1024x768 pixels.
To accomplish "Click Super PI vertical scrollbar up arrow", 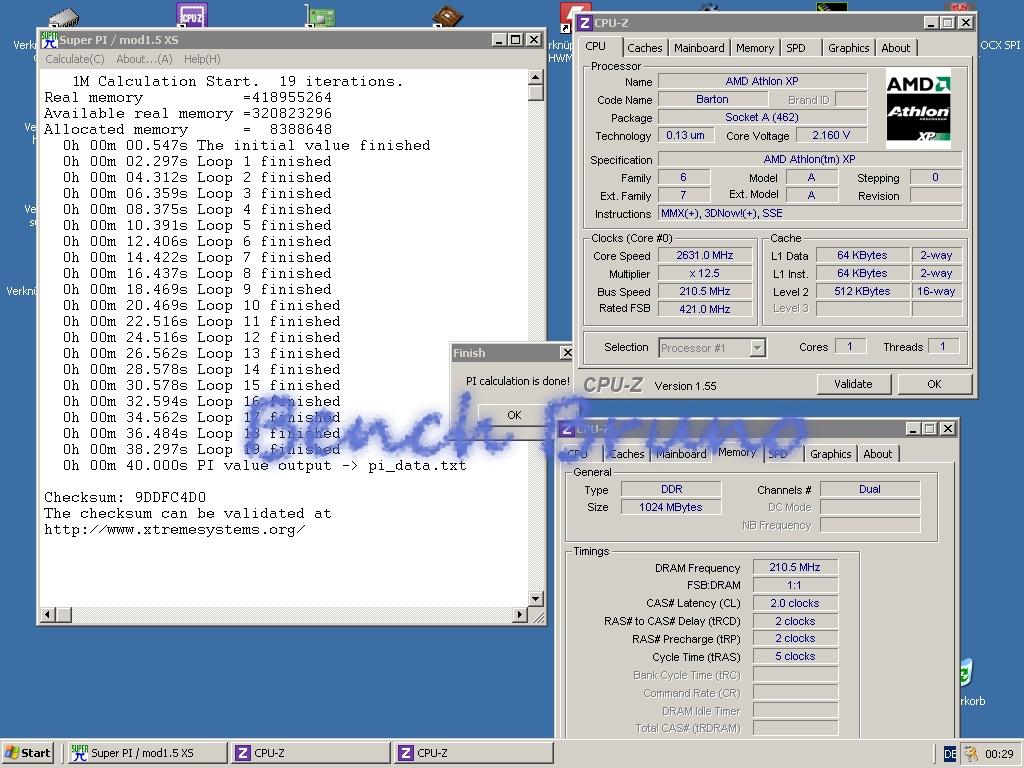I will click(536, 78).
